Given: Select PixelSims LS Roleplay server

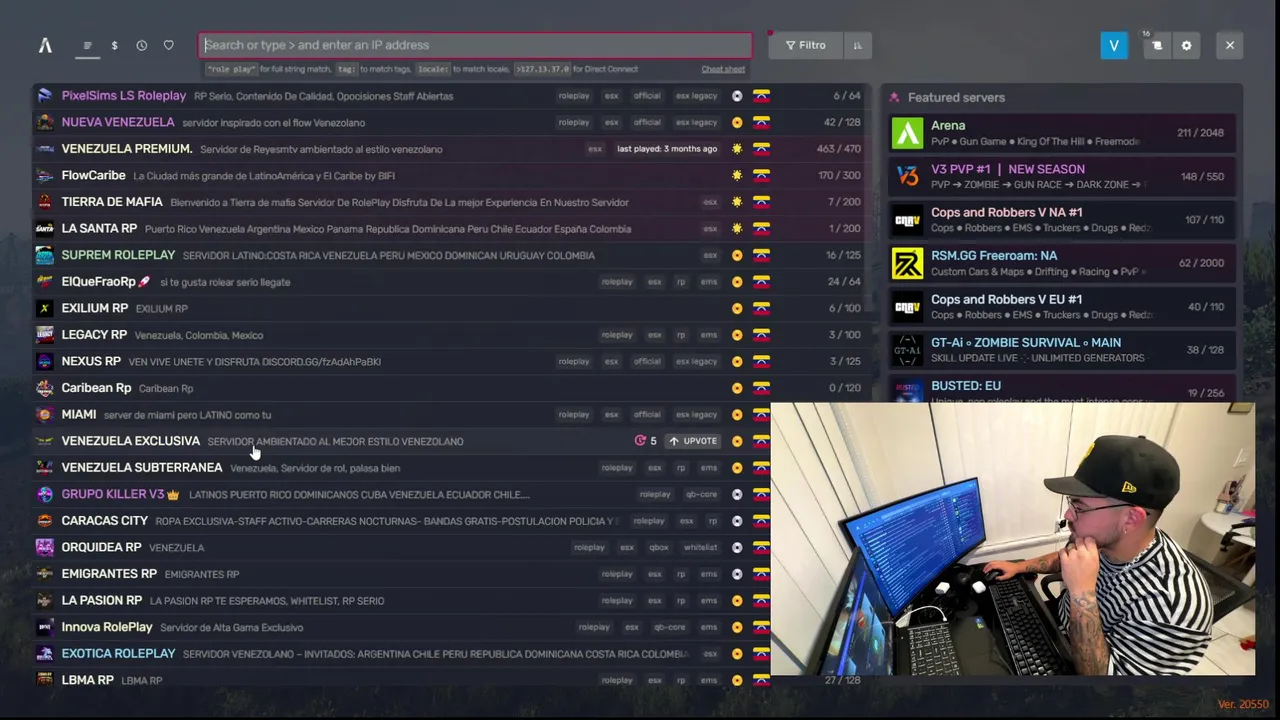Looking at the screenshot, I should 450,96.
